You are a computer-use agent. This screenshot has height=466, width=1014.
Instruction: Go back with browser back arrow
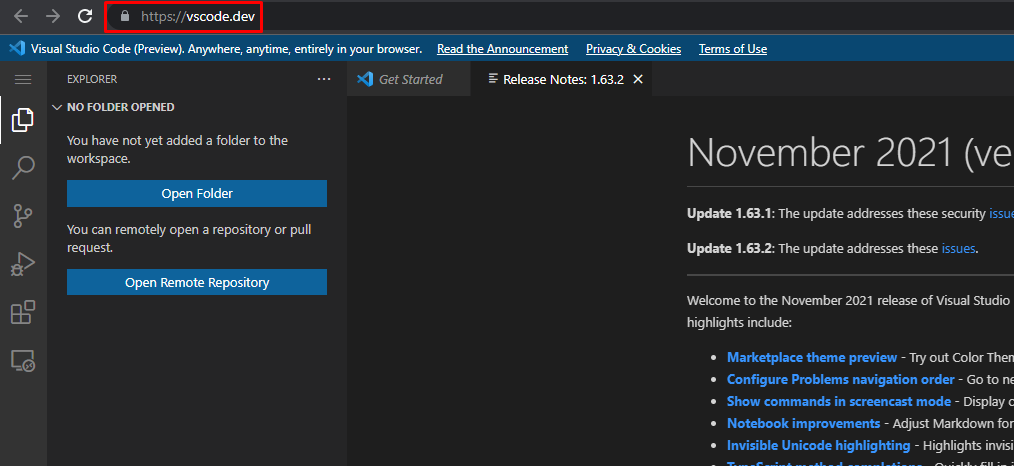[x=20, y=16]
